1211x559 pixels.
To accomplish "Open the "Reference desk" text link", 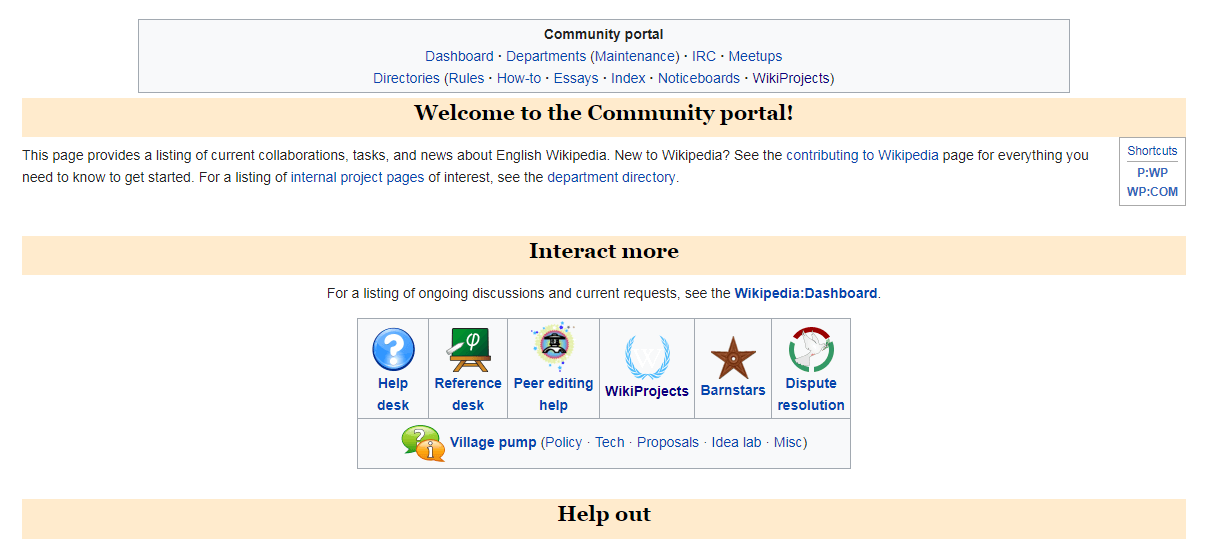I will (468, 394).
